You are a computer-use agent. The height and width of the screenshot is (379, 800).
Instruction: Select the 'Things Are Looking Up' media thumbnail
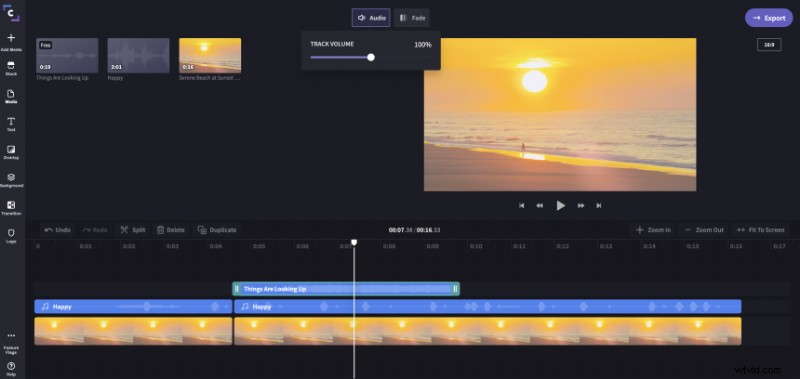[67, 56]
